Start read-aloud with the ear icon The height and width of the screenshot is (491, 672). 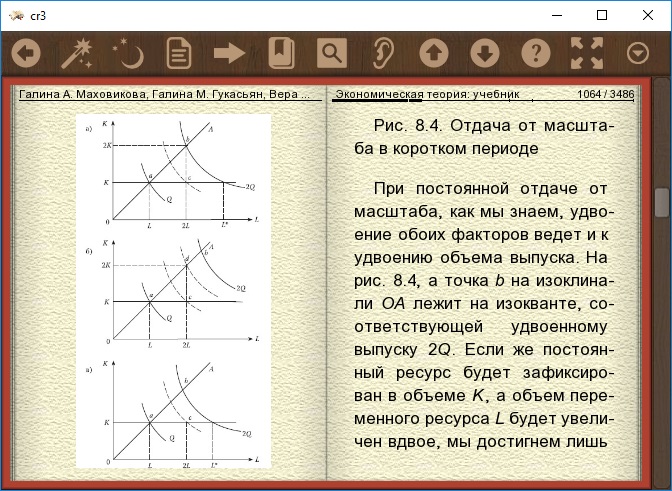382,53
